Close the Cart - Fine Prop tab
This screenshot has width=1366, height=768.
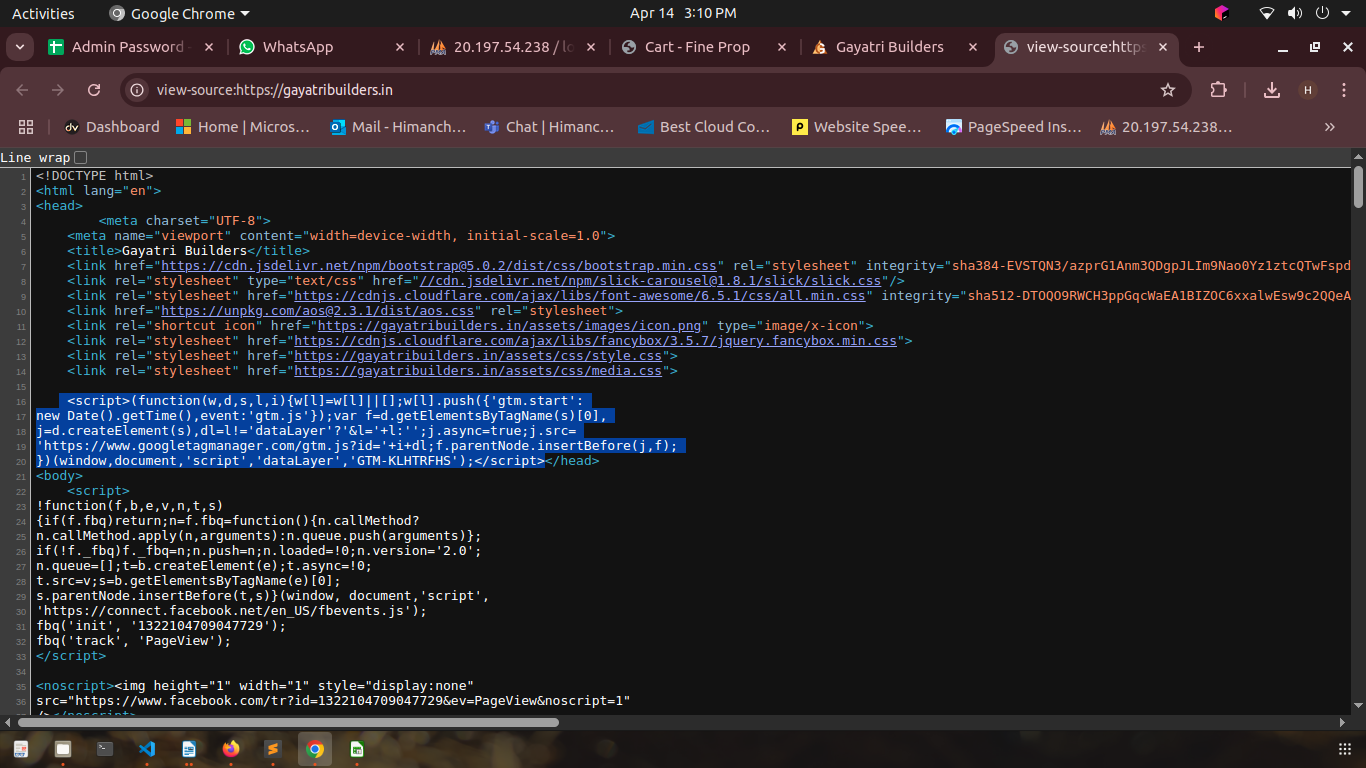[782, 47]
